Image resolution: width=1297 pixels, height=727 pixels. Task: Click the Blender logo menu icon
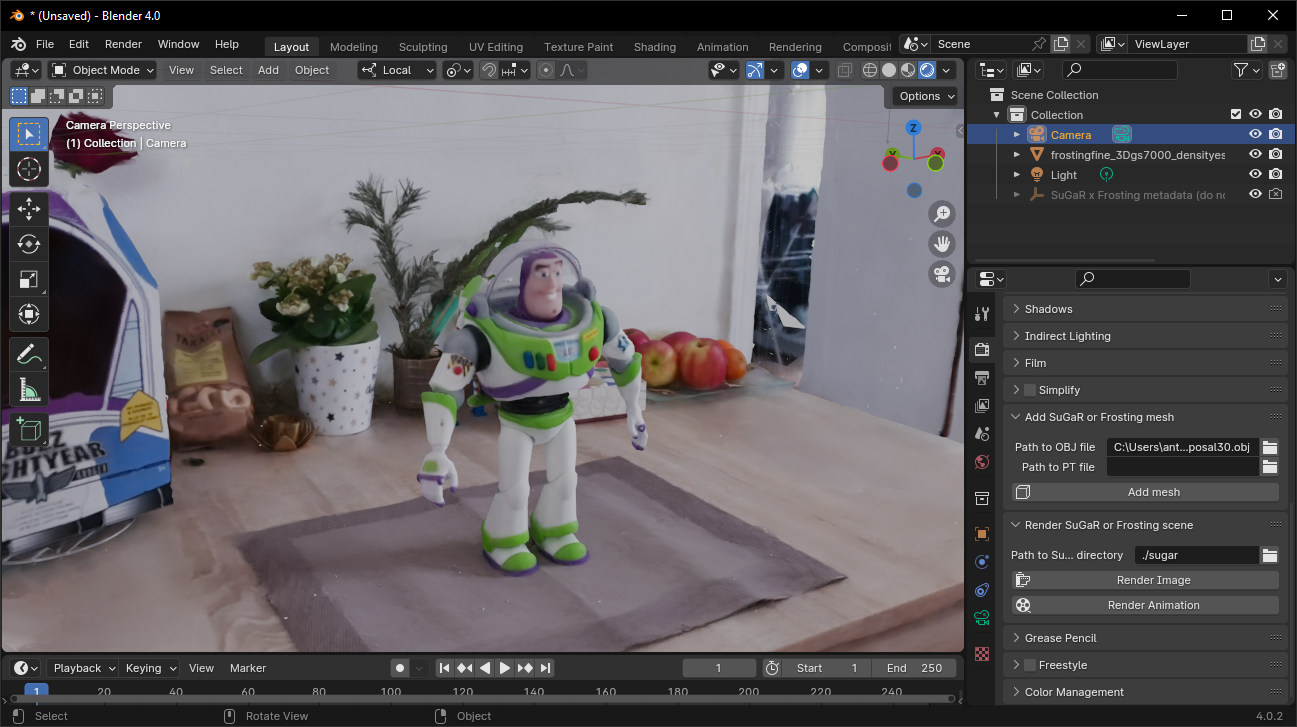click(x=18, y=44)
